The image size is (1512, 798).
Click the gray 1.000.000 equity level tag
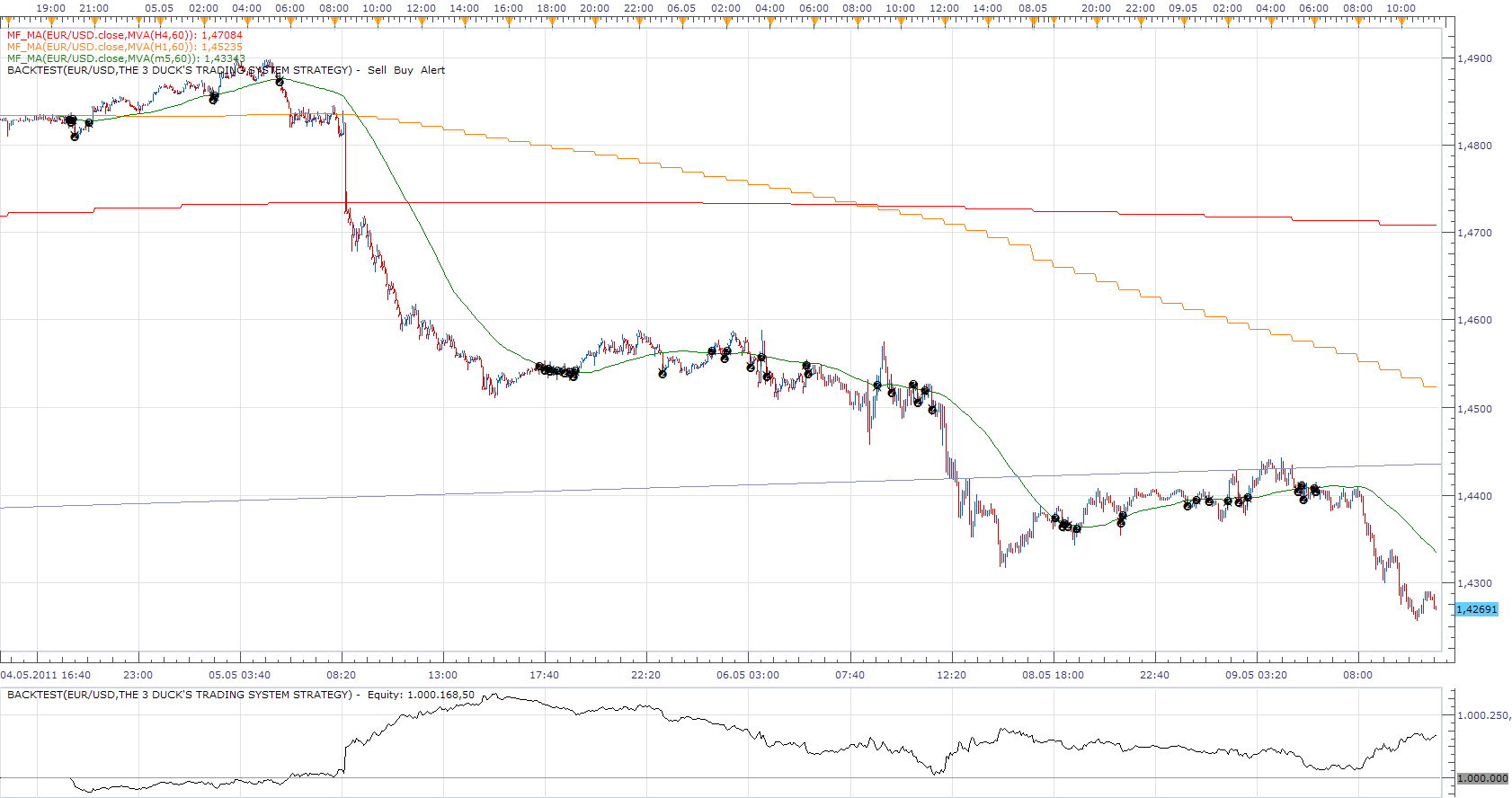1482,778
